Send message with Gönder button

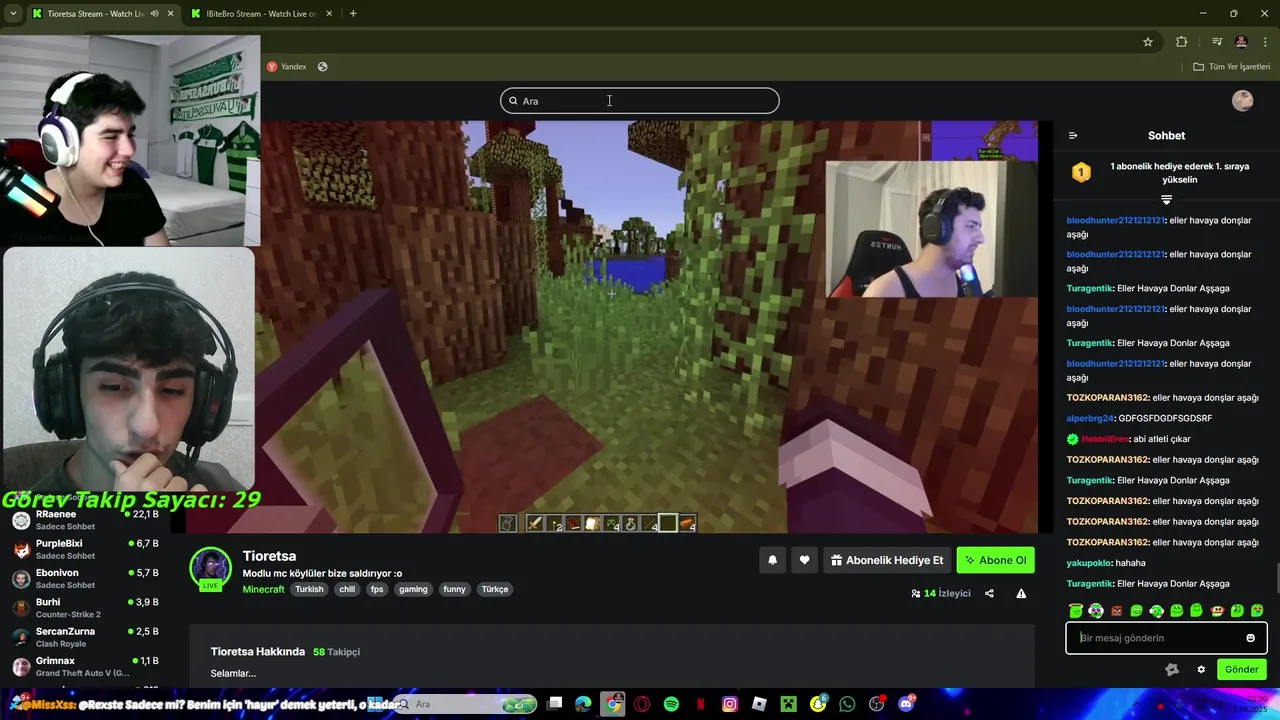pos(1241,669)
